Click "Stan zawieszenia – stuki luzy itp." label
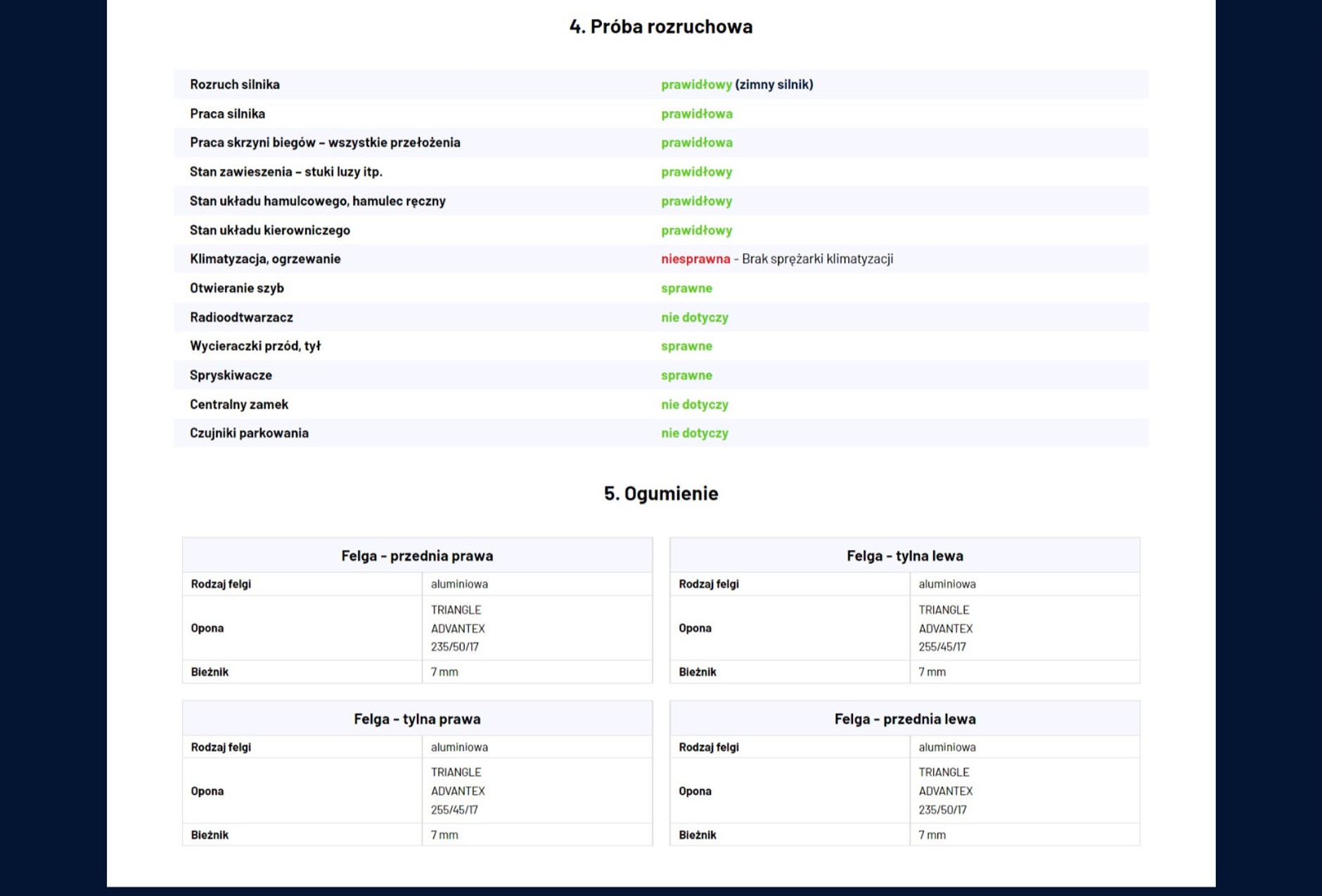 285,172
